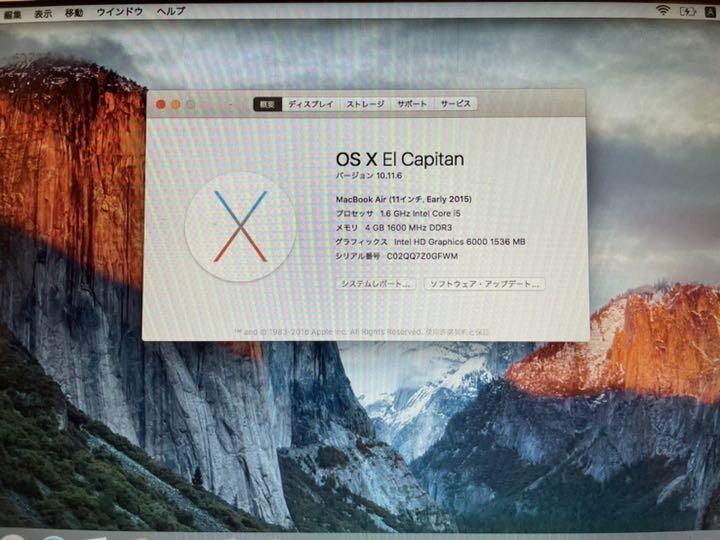Click the OS X El Capitan title
This screenshot has width=720, height=540.
coord(400,159)
